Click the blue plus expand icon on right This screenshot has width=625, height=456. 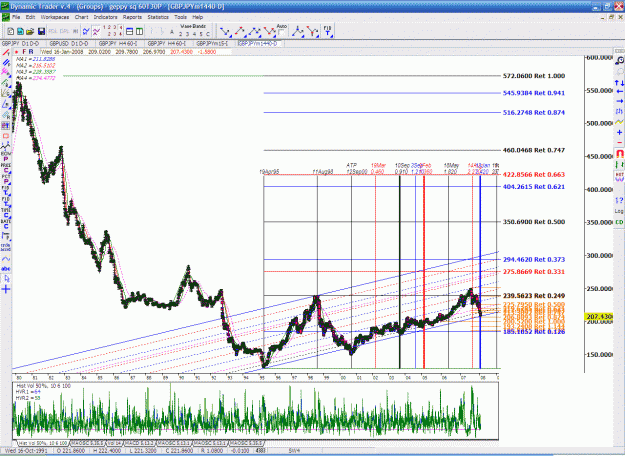(619, 132)
